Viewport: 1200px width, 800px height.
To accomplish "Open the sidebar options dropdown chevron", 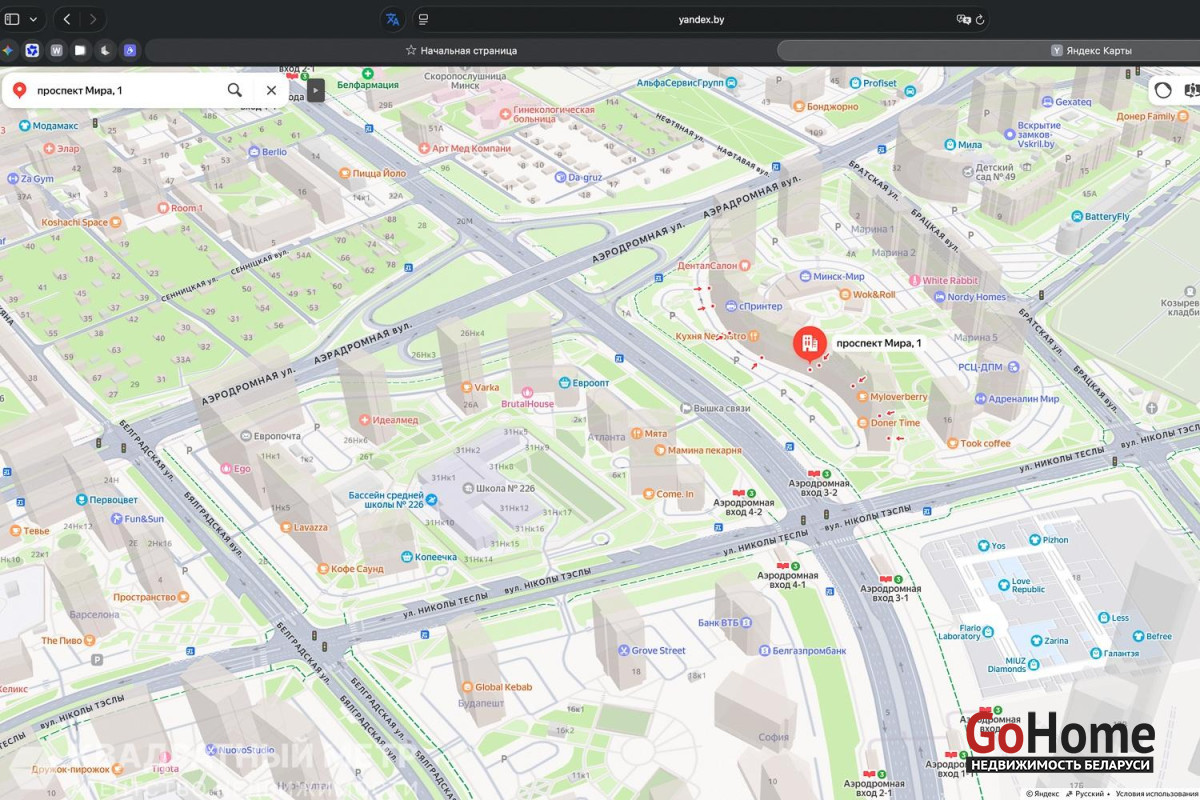I will coord(33,19).
